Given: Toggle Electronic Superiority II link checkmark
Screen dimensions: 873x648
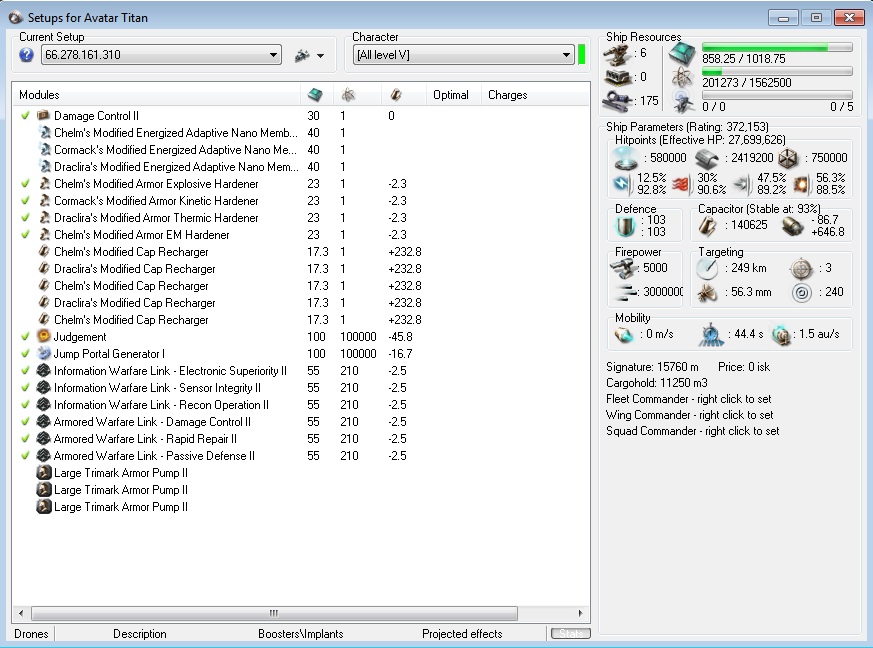Looking at the screenshot, I should pyautogui.click(x=25, y=371).
